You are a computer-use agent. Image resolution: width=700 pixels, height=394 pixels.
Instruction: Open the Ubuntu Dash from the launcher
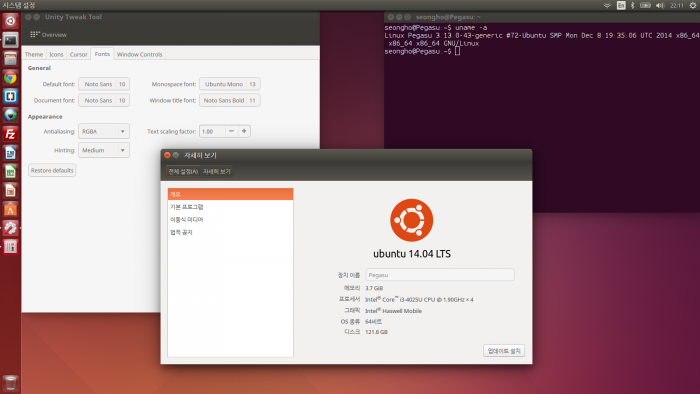tap(10, 21)
